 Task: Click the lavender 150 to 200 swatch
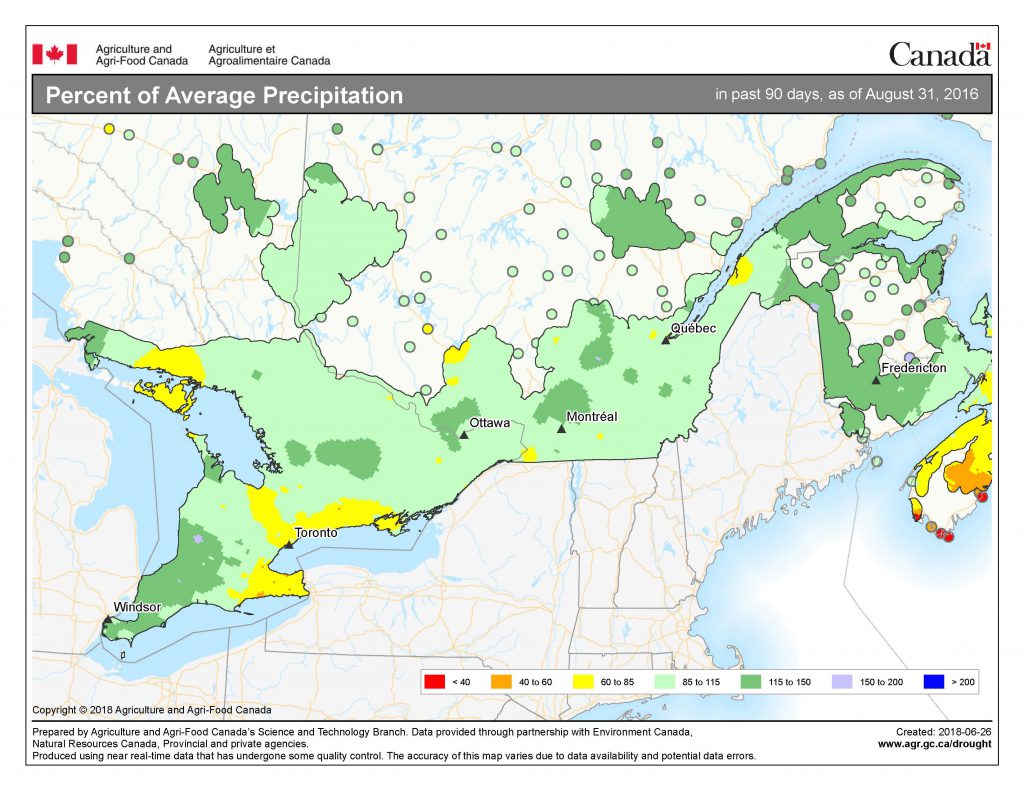click(x=842, y=681)
